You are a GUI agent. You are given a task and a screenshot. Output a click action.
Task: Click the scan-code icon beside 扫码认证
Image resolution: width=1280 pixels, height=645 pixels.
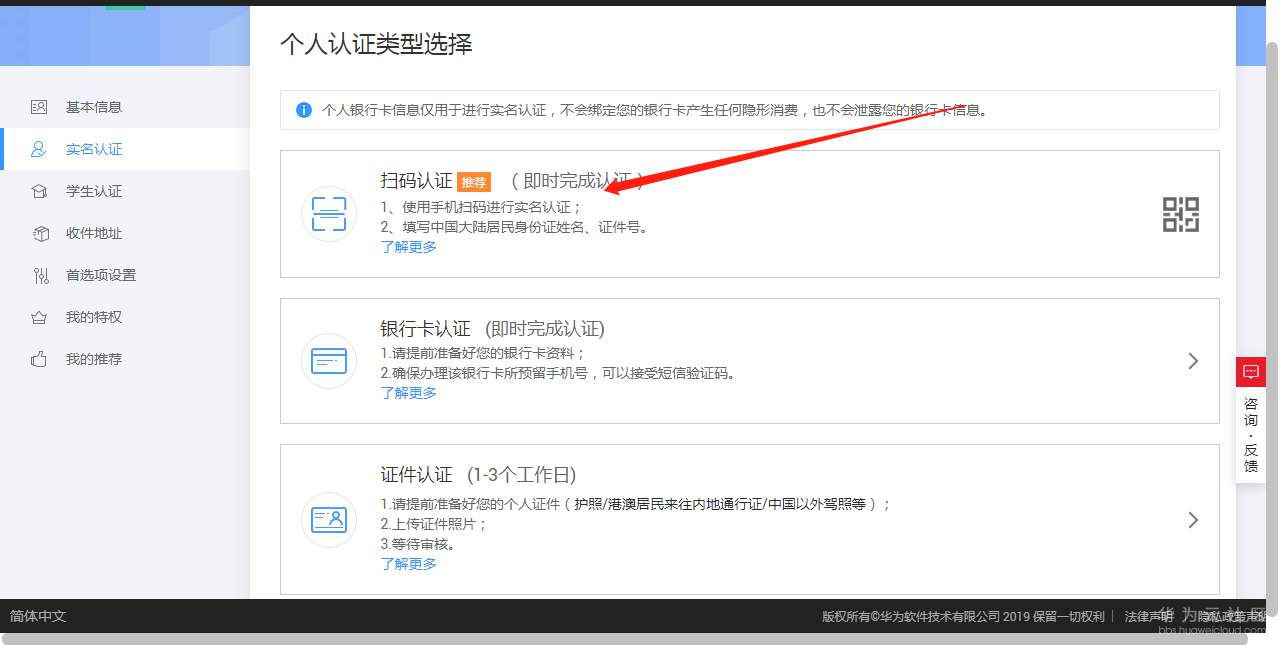[x=329, y=214]
